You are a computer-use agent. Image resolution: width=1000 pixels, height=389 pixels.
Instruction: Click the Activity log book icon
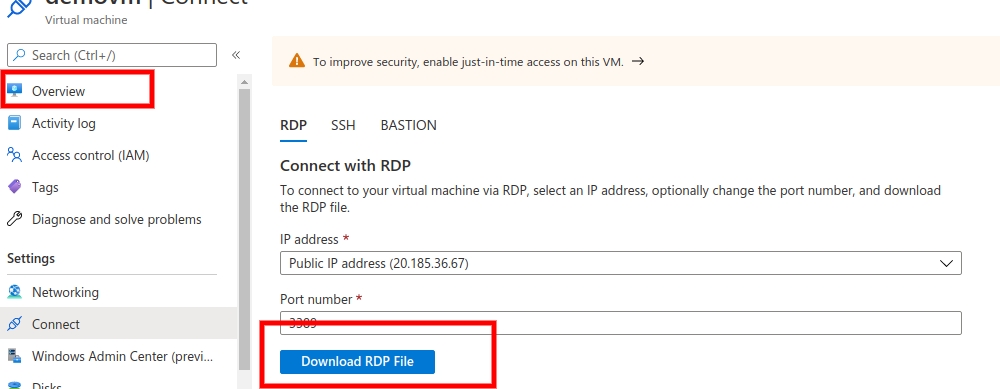pyautogui.click(x=14, y=122)
